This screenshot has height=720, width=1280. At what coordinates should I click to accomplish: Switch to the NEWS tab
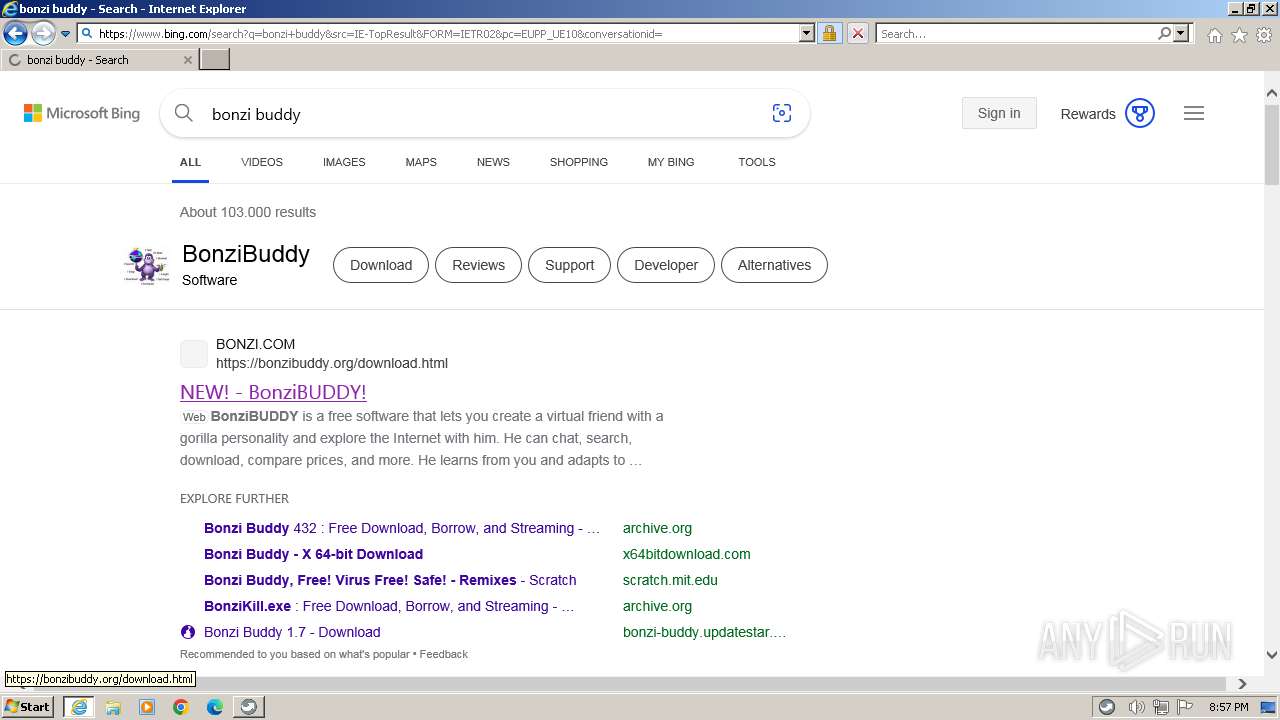(493, 162)
